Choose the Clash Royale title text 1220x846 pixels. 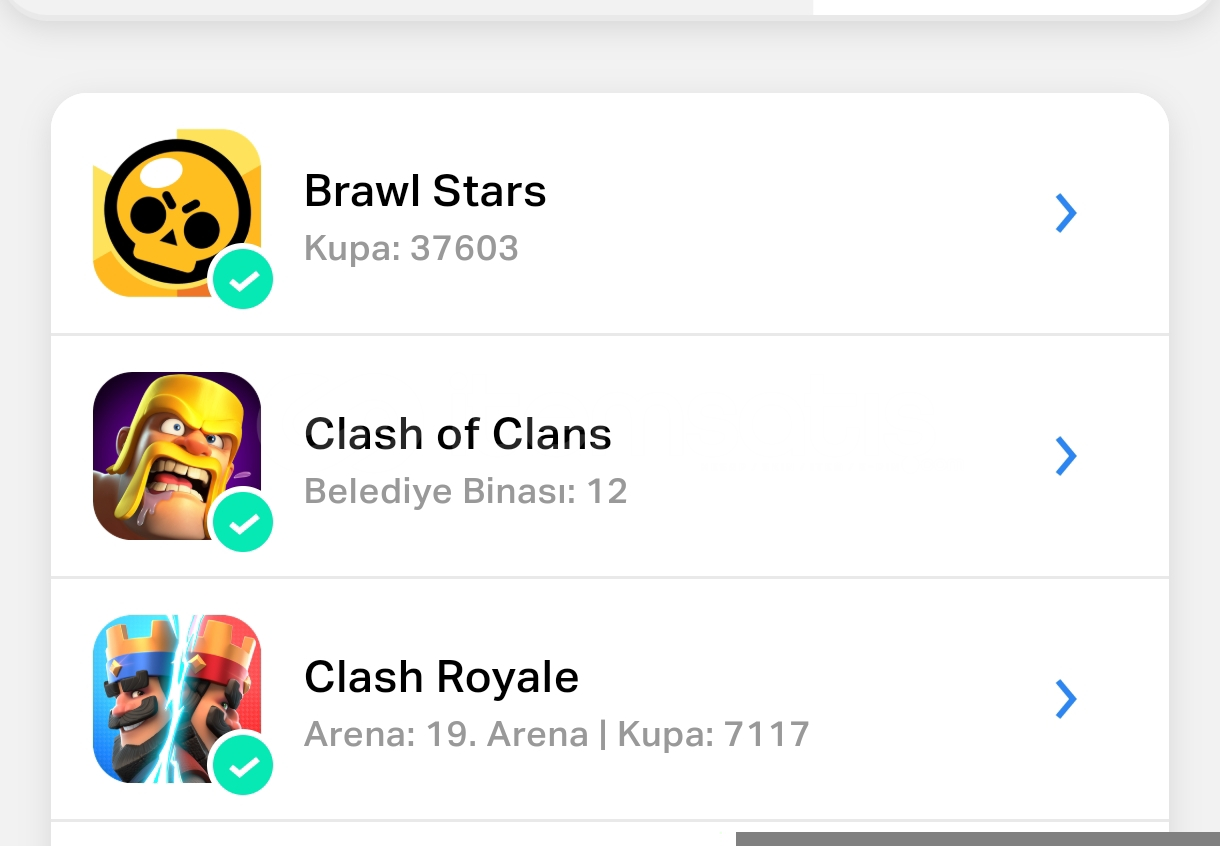[441, 677]
